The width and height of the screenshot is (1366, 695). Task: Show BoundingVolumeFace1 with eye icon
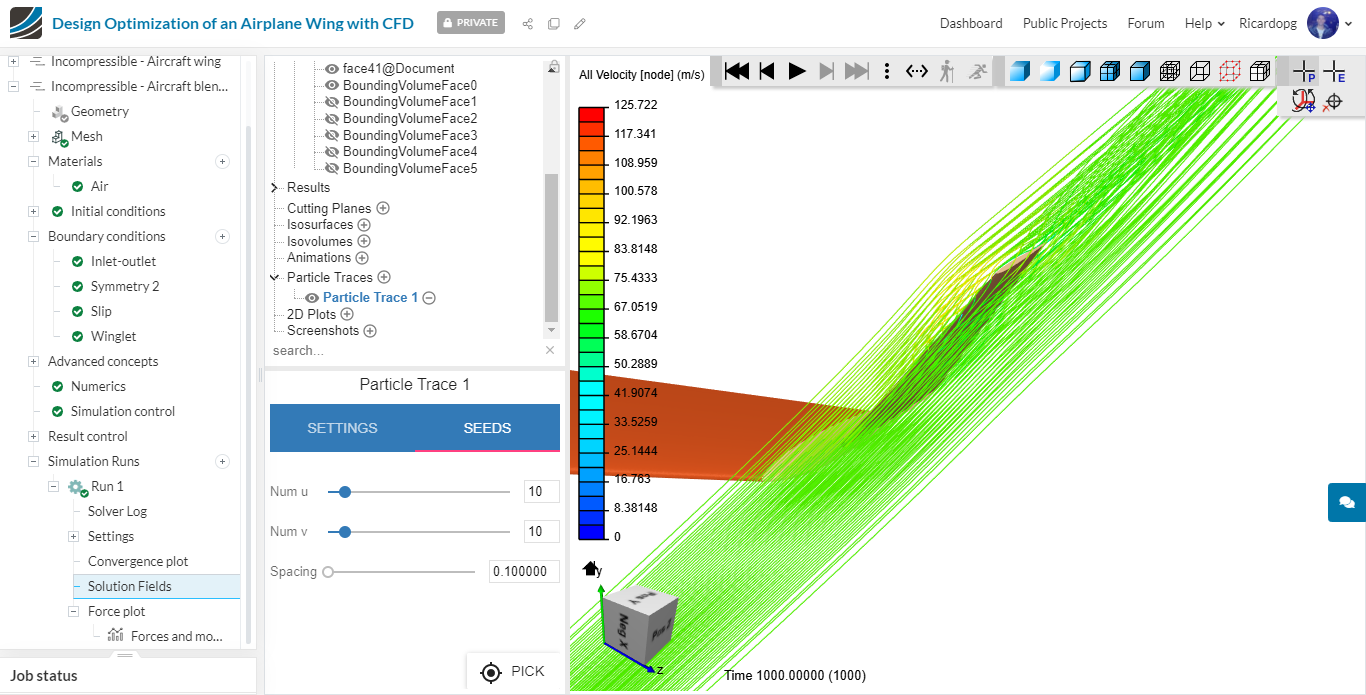pos(332,102)
